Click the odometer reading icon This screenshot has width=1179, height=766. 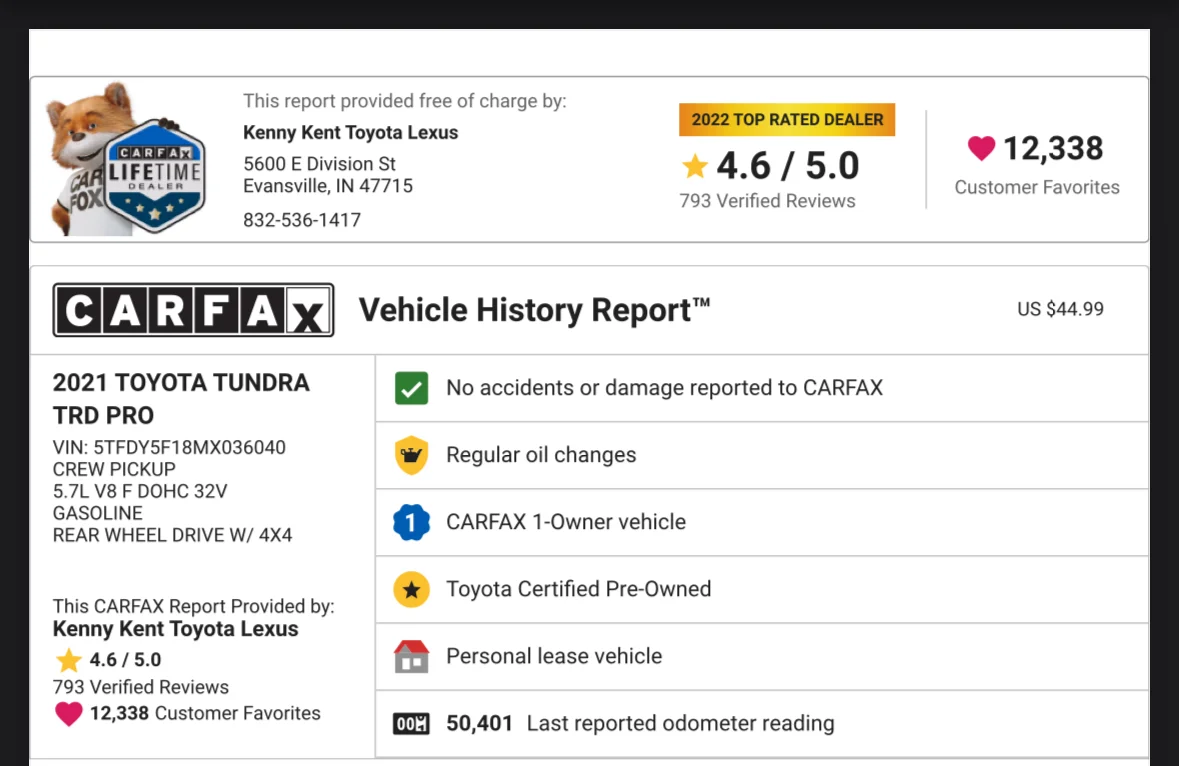tap(411, 723)
